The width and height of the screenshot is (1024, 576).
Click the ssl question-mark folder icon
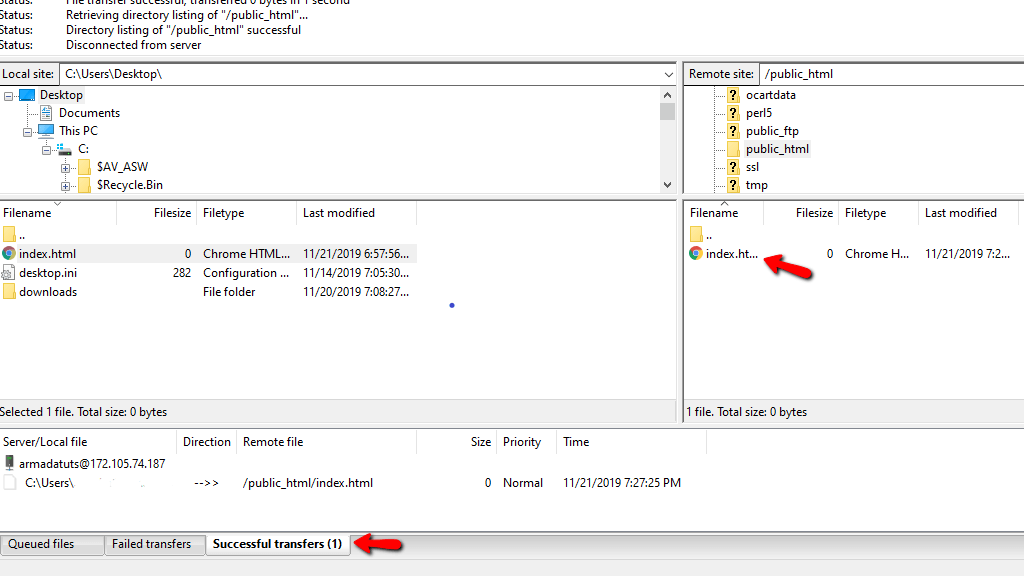click(x=733, y=167)
